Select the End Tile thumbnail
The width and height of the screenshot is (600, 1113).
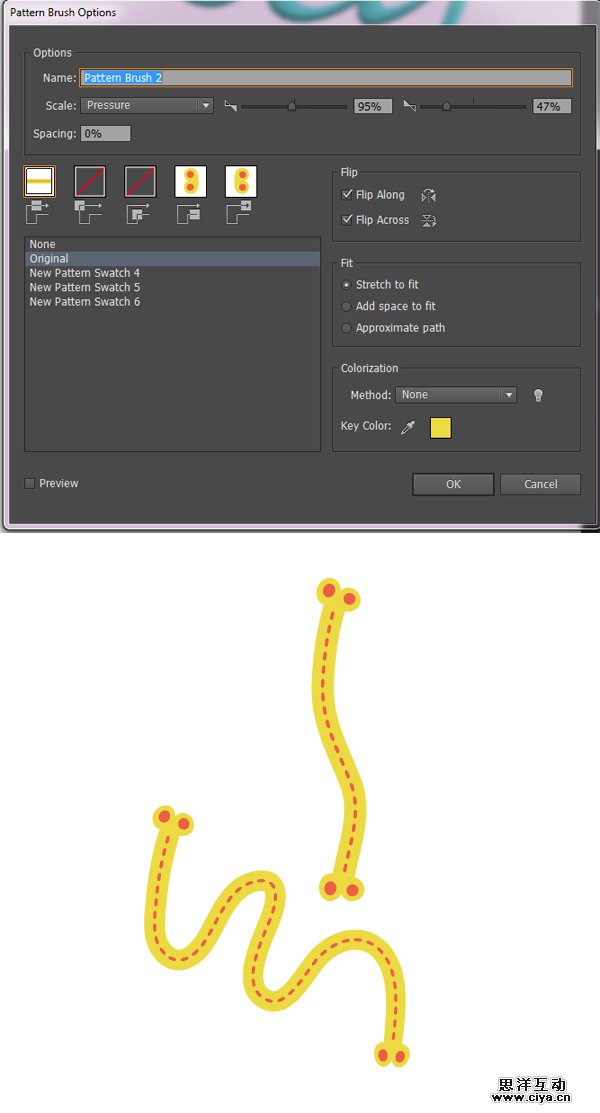241,182
